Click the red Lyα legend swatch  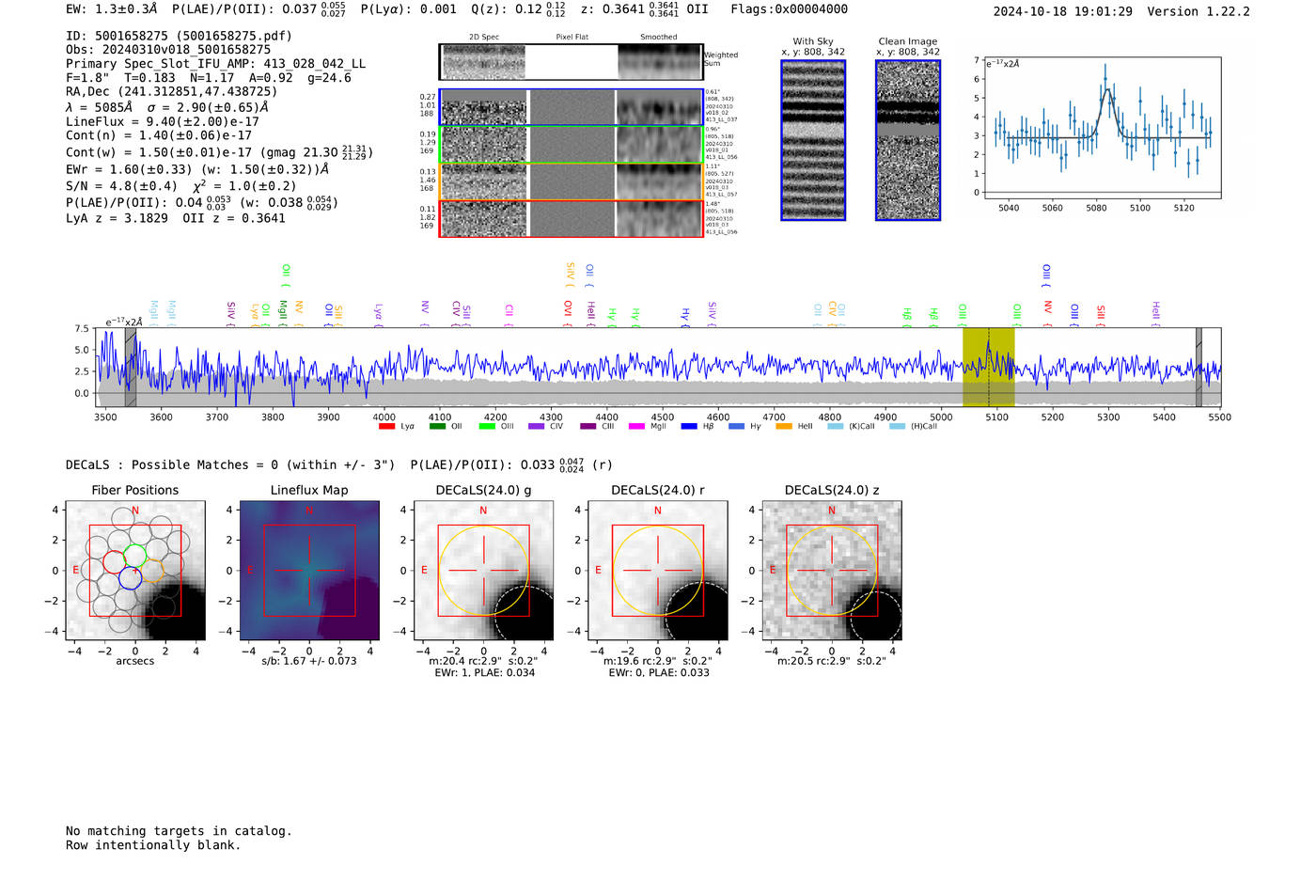click(x=386, y=427)
